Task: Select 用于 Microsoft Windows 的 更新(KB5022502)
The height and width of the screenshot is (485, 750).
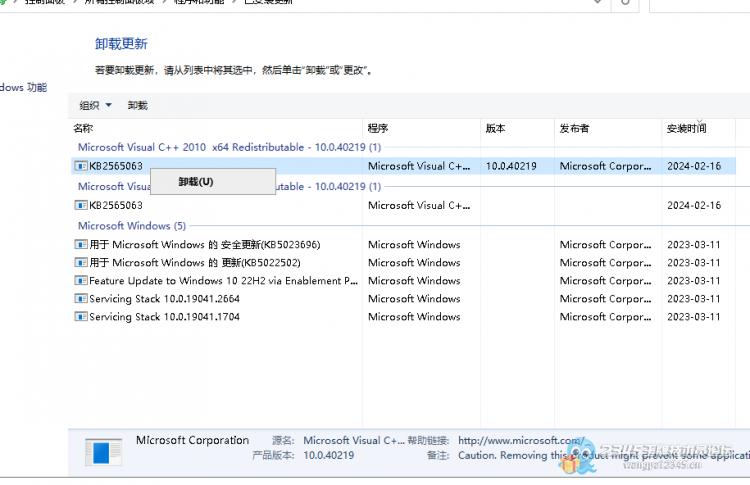Action: click(195, 263)
